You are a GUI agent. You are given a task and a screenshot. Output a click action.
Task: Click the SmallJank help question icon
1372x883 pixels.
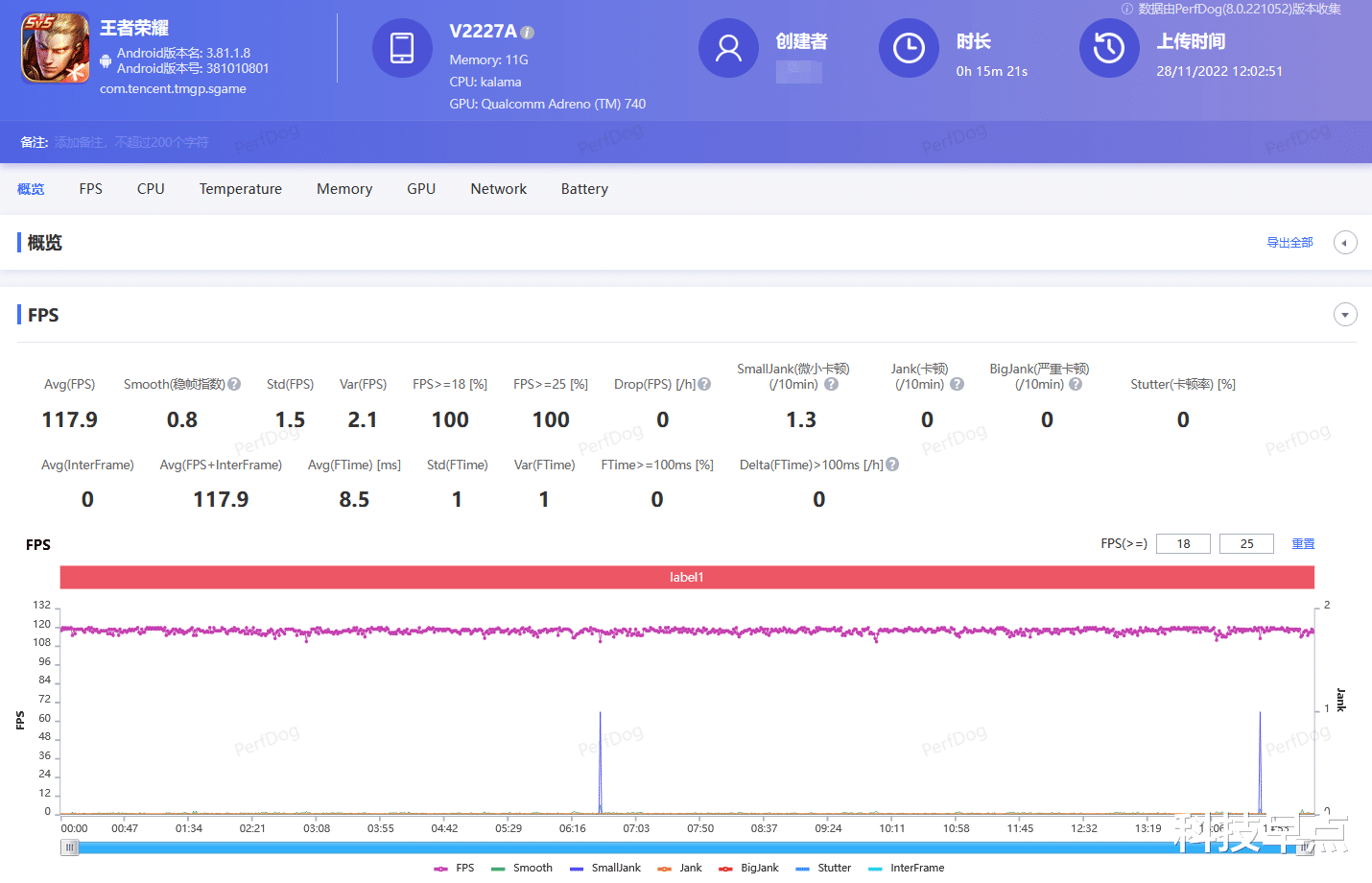pyautogui.click(x=831, y=384)
